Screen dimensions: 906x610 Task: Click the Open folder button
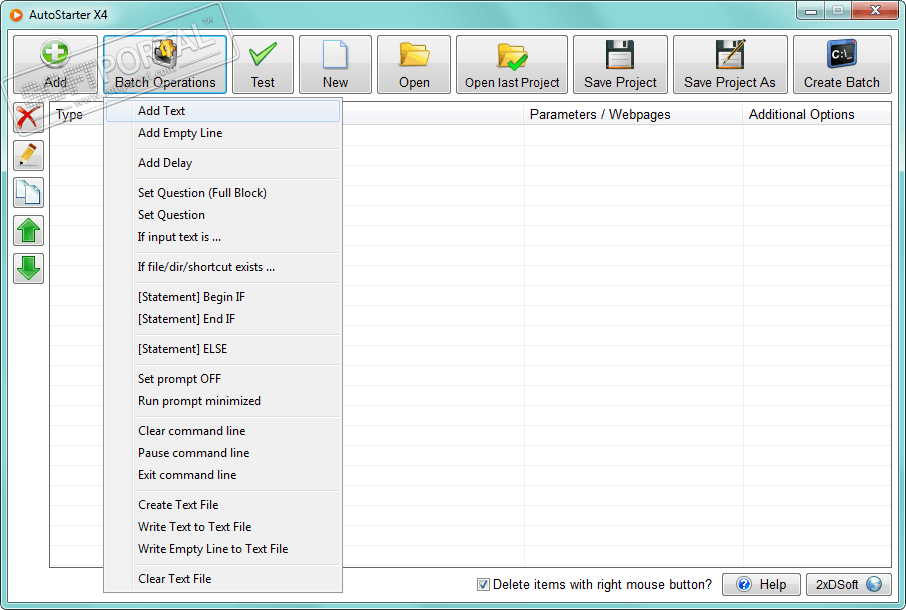pos(414,65)
